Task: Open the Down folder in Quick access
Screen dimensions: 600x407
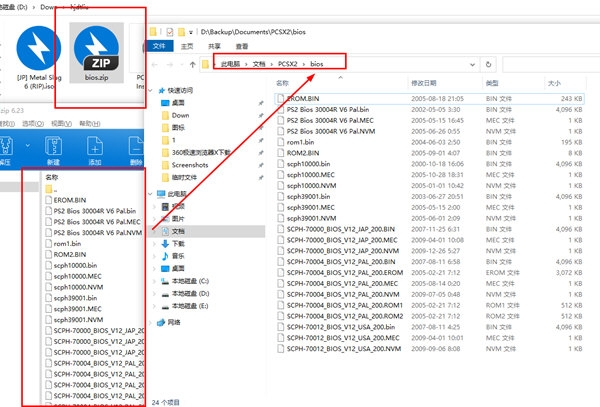Action: tap(180, 115)
